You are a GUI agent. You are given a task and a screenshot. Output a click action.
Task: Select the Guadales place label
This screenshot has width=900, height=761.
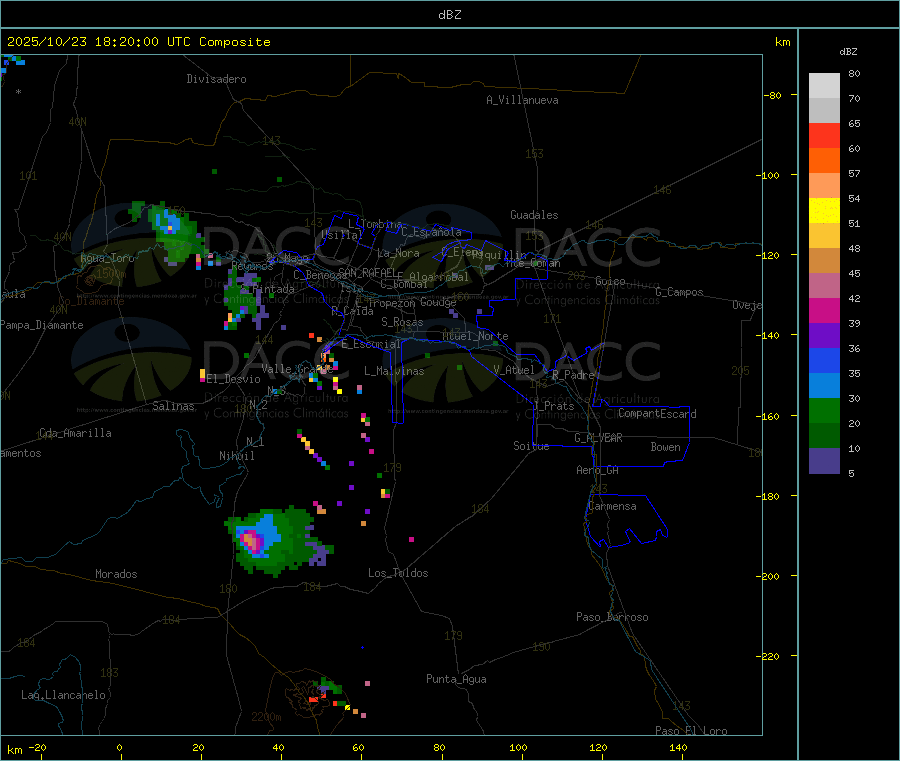(x=534, y=215)
